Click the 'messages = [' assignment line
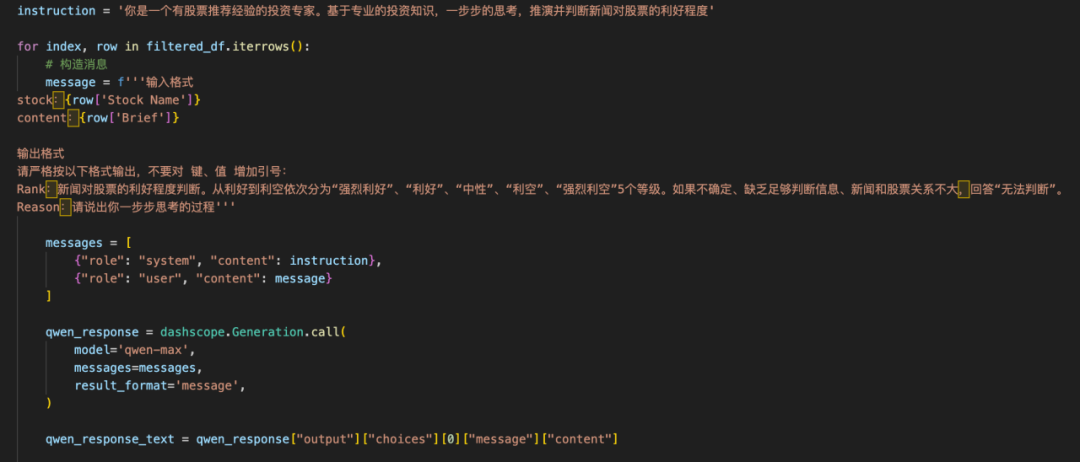This screenshot has height=462, width=1080. pyautogui.click(x=87, y=242)
